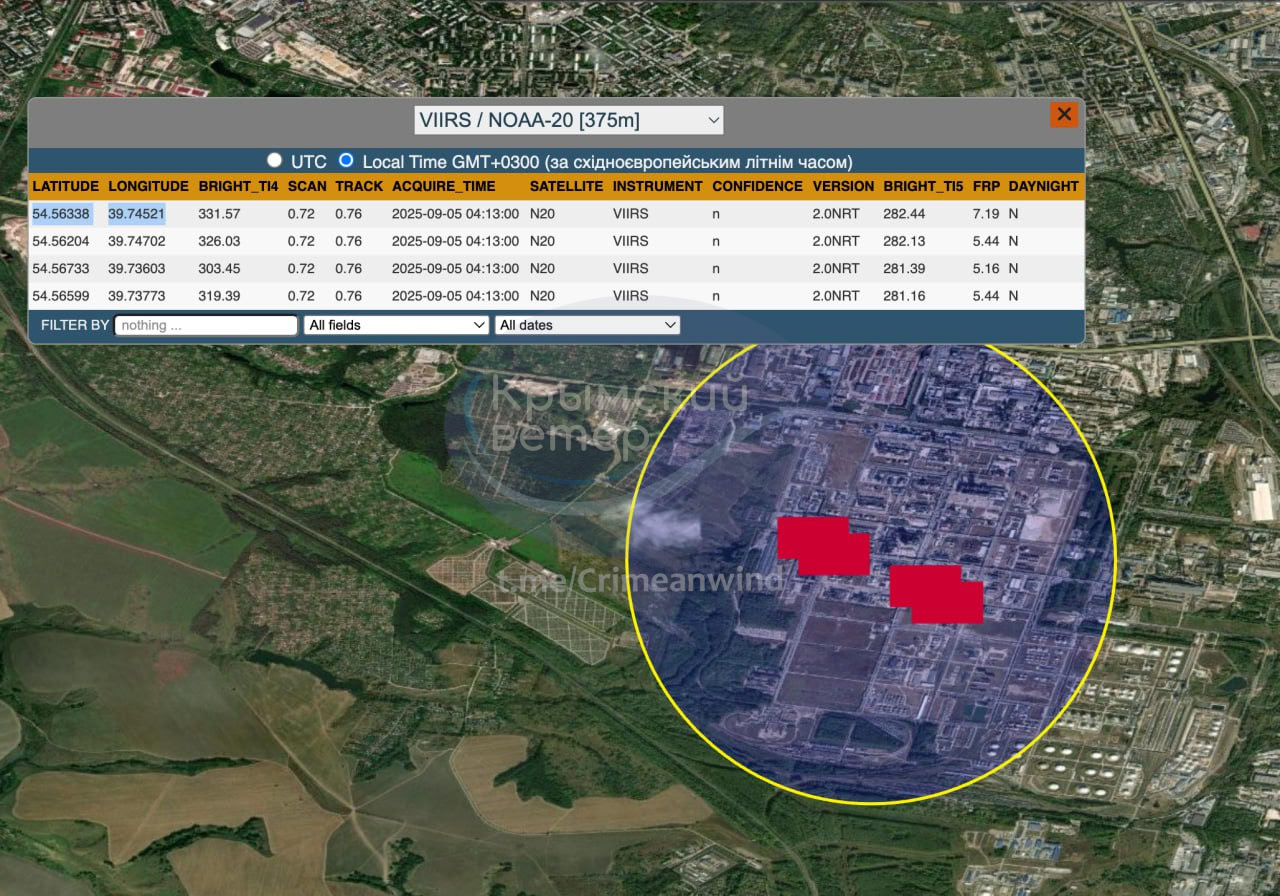Sort table by LONGITUDE column header

pyautogui.click(x=148, y=186)
